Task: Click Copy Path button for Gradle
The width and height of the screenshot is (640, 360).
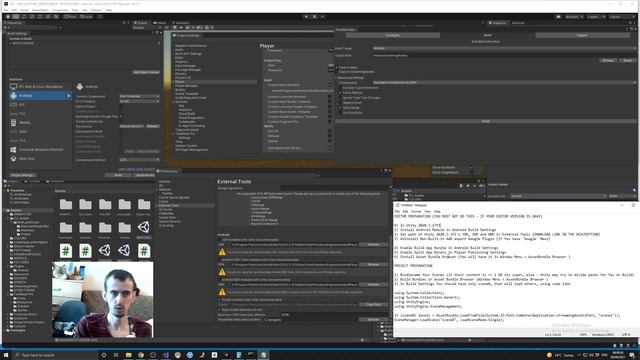Action: coord(373,304)
